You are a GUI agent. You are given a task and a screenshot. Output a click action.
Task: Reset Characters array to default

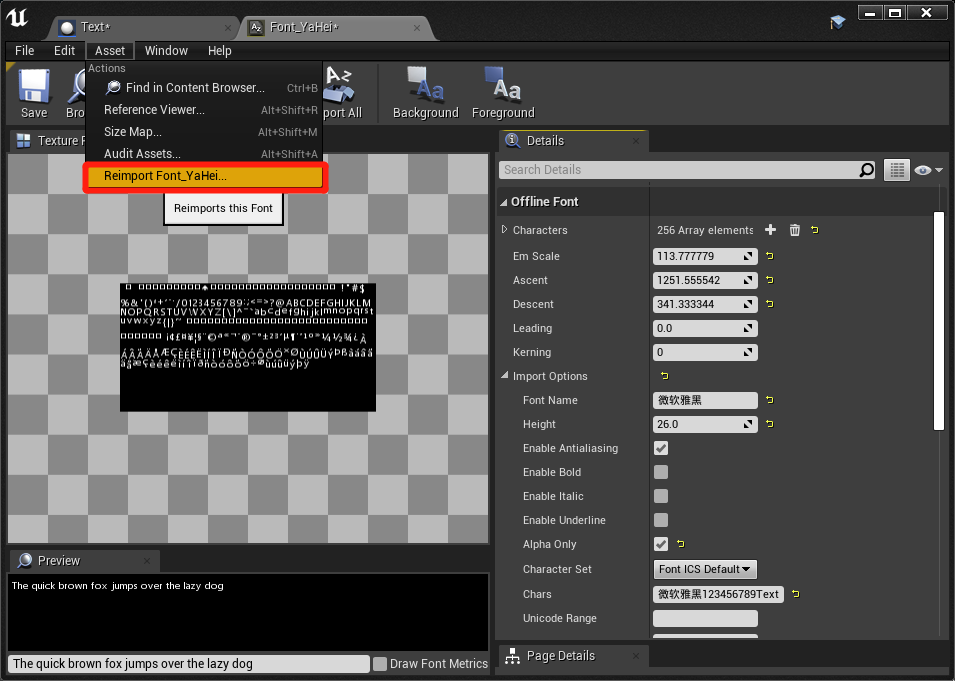point(814,230)
